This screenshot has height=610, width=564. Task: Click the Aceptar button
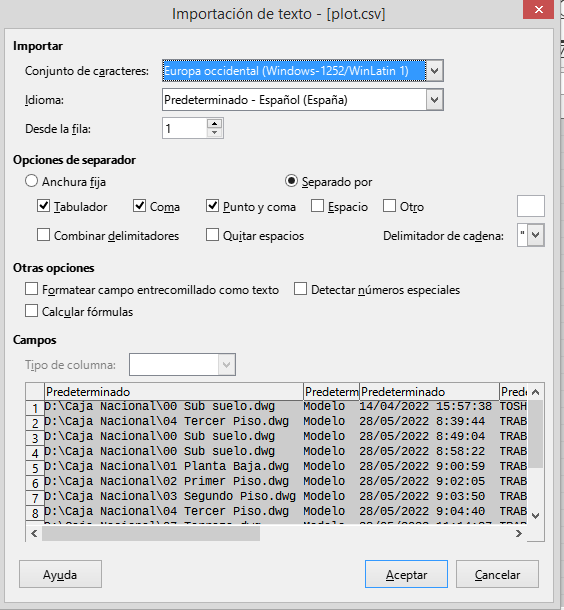[406, 574]
